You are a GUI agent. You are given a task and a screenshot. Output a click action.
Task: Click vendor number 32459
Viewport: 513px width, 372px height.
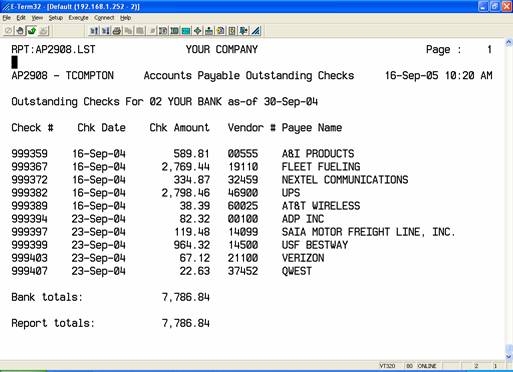(243, 180)
